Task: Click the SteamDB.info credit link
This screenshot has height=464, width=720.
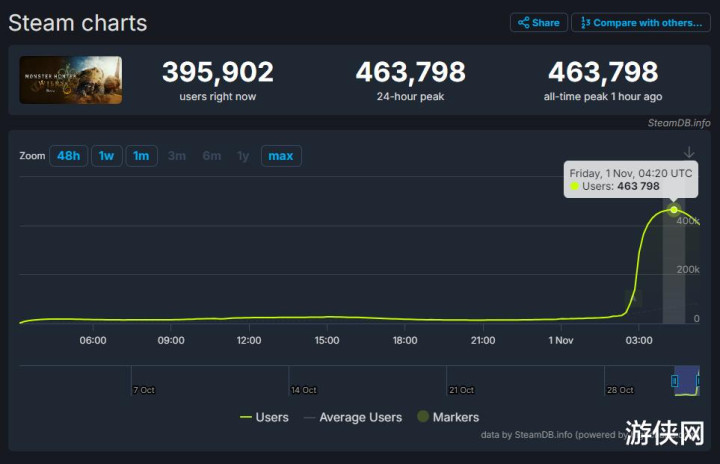Action: 679,123
